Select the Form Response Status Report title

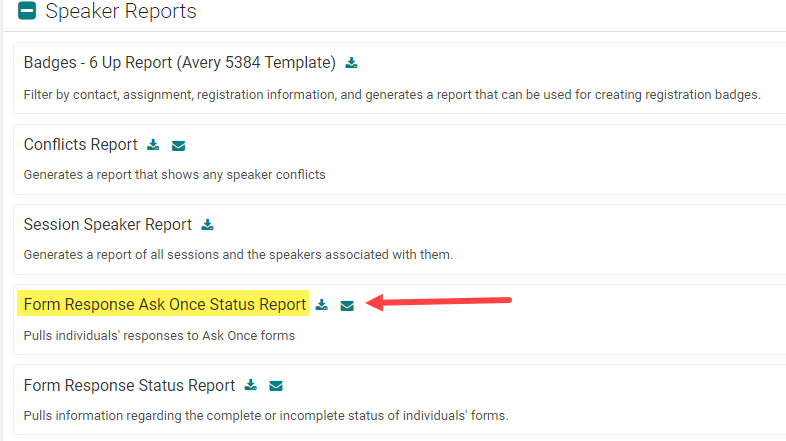pyautogui.click(x=129, y=385)
